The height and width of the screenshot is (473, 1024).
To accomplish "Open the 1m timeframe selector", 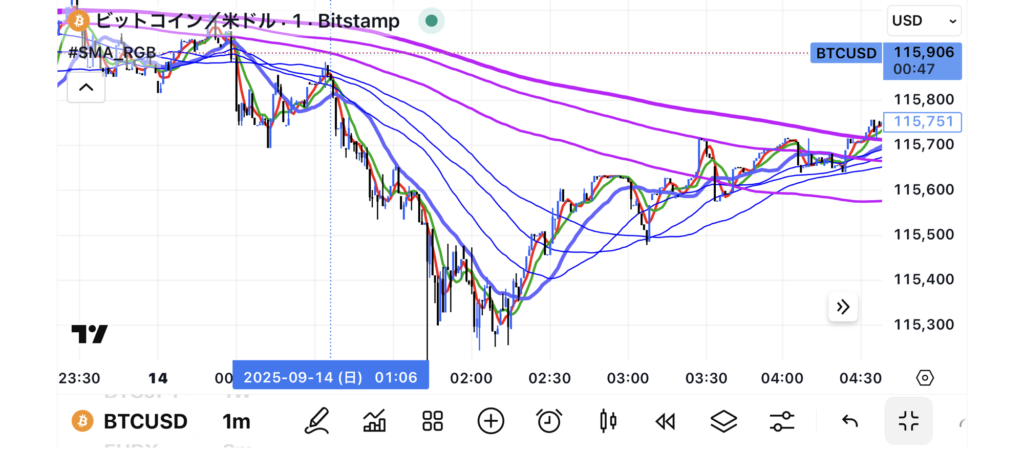I will 236,421.
